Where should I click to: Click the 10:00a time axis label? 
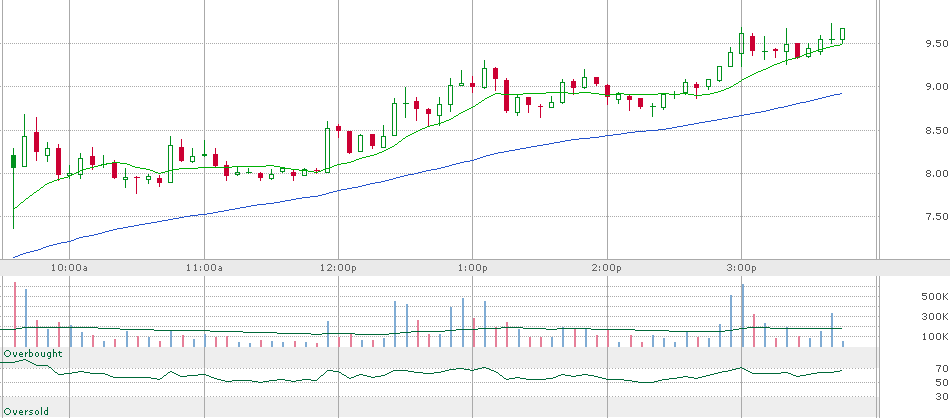coord(70,267)
